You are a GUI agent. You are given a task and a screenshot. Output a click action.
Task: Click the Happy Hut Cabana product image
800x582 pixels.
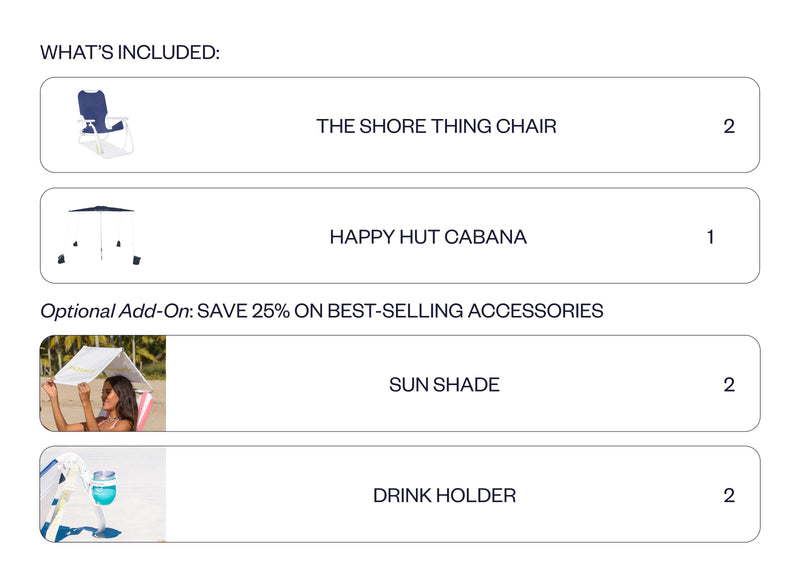(99, 235)
